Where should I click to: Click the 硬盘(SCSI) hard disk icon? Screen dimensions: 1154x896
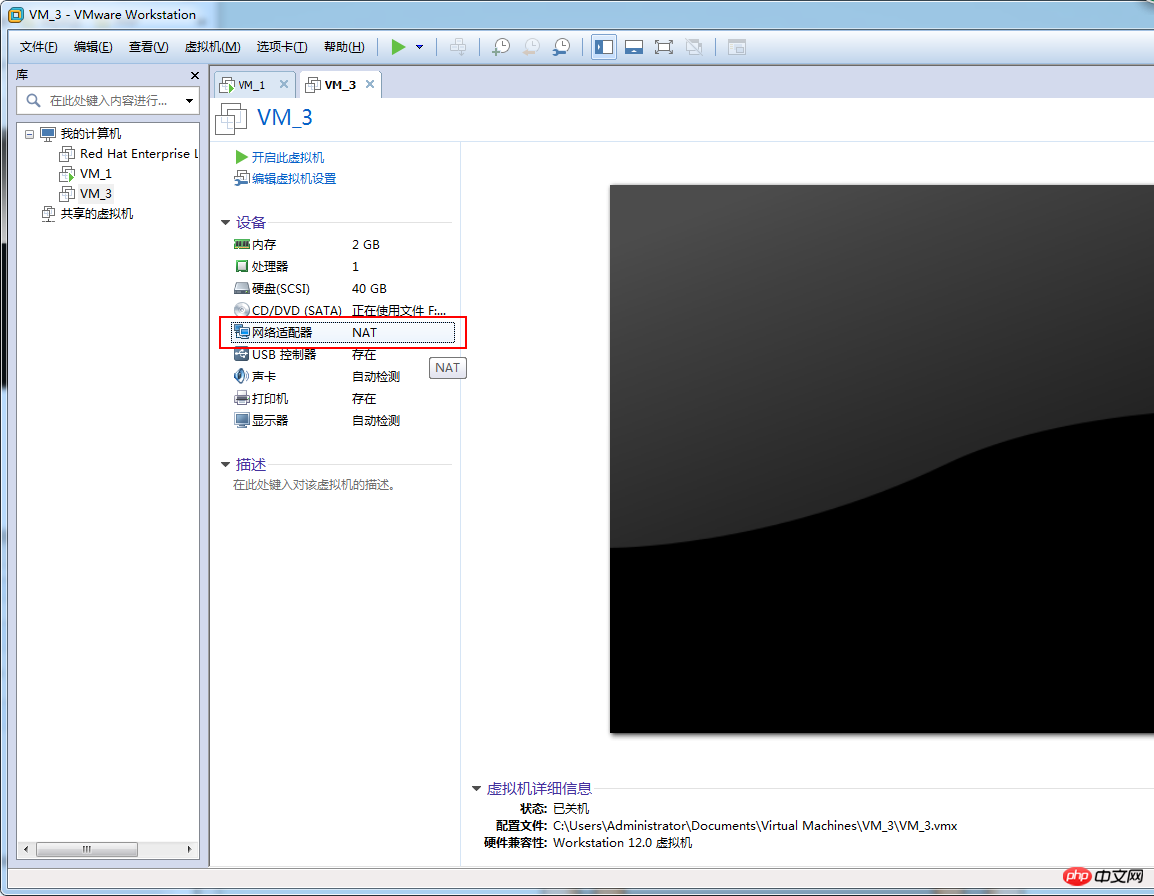[241, 289]
